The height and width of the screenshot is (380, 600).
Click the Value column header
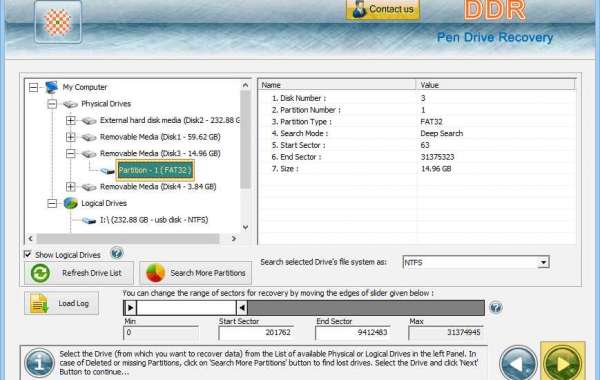click(496, 85)
